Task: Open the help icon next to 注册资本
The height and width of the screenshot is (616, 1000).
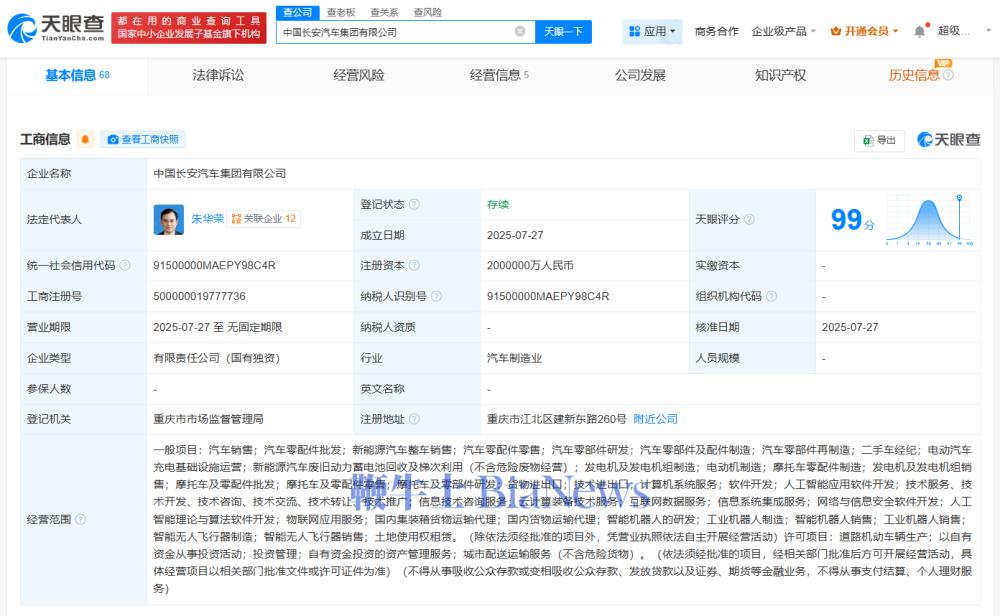Action: pos(414,265)
